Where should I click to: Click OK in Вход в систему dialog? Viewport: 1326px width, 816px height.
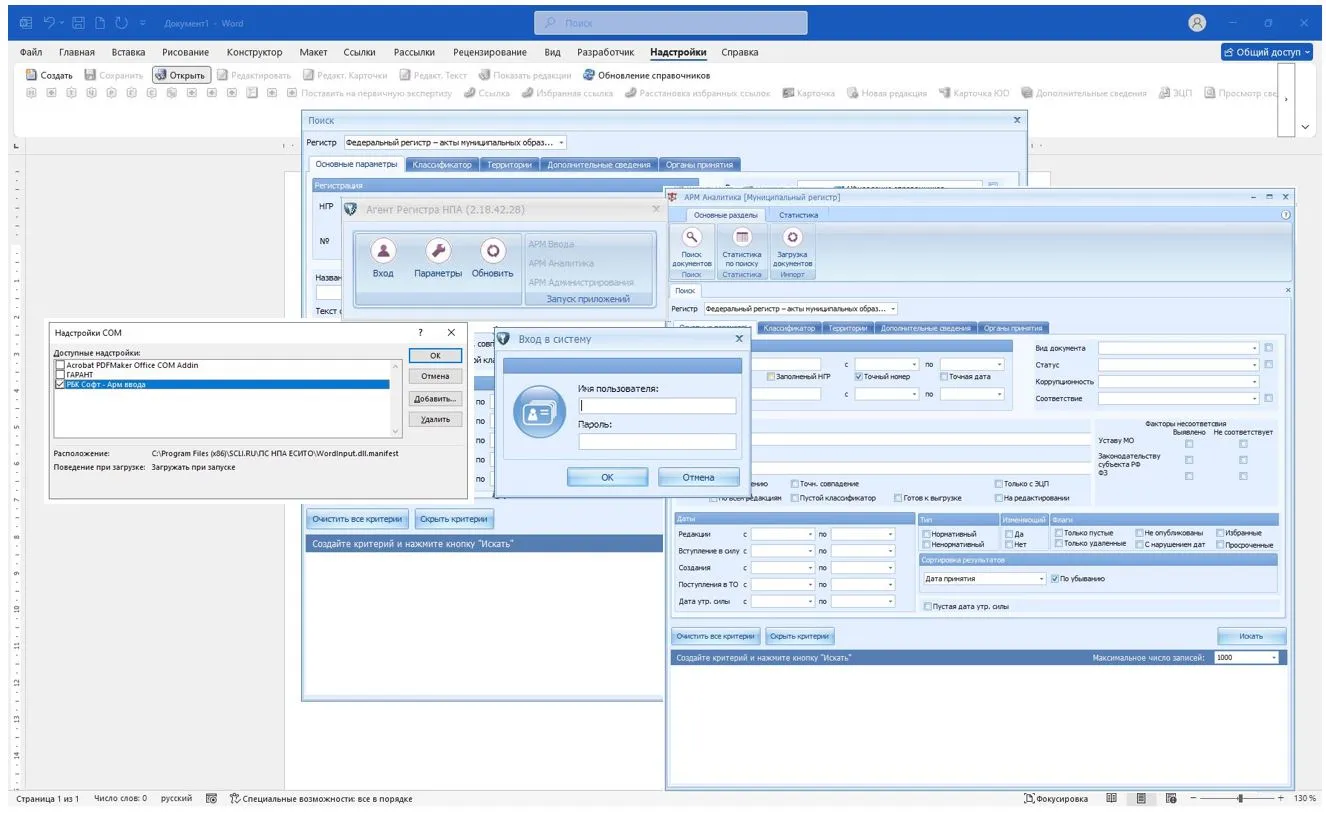(607, 478)
